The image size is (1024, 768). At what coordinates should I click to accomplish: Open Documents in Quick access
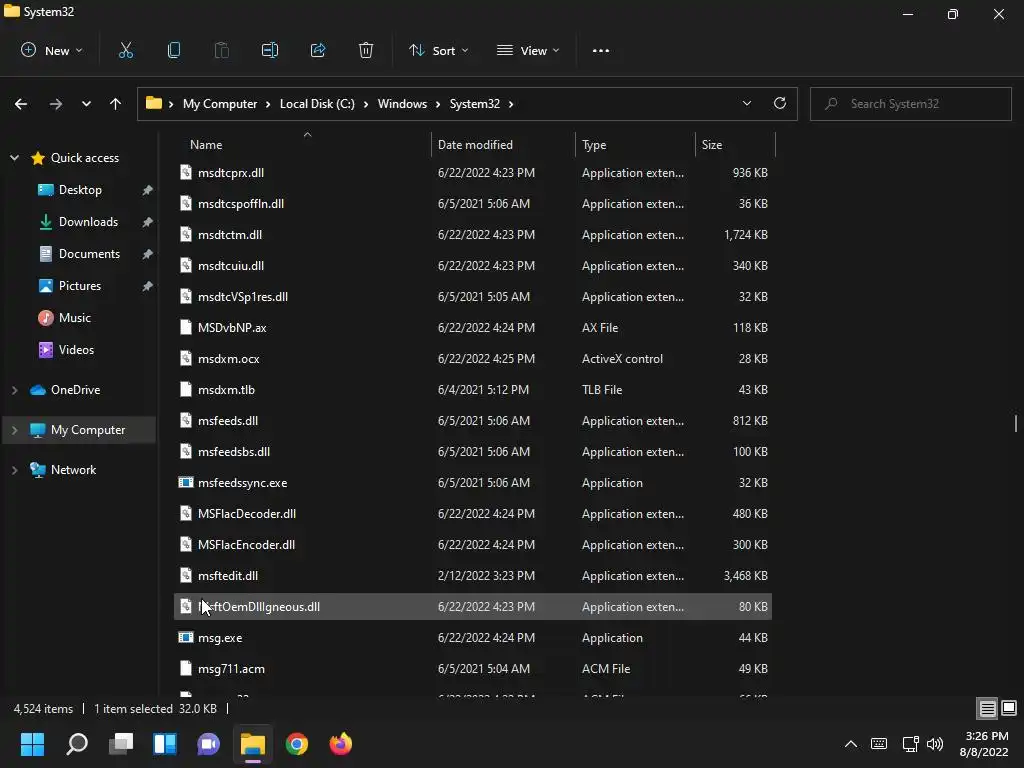click(89, 254)
